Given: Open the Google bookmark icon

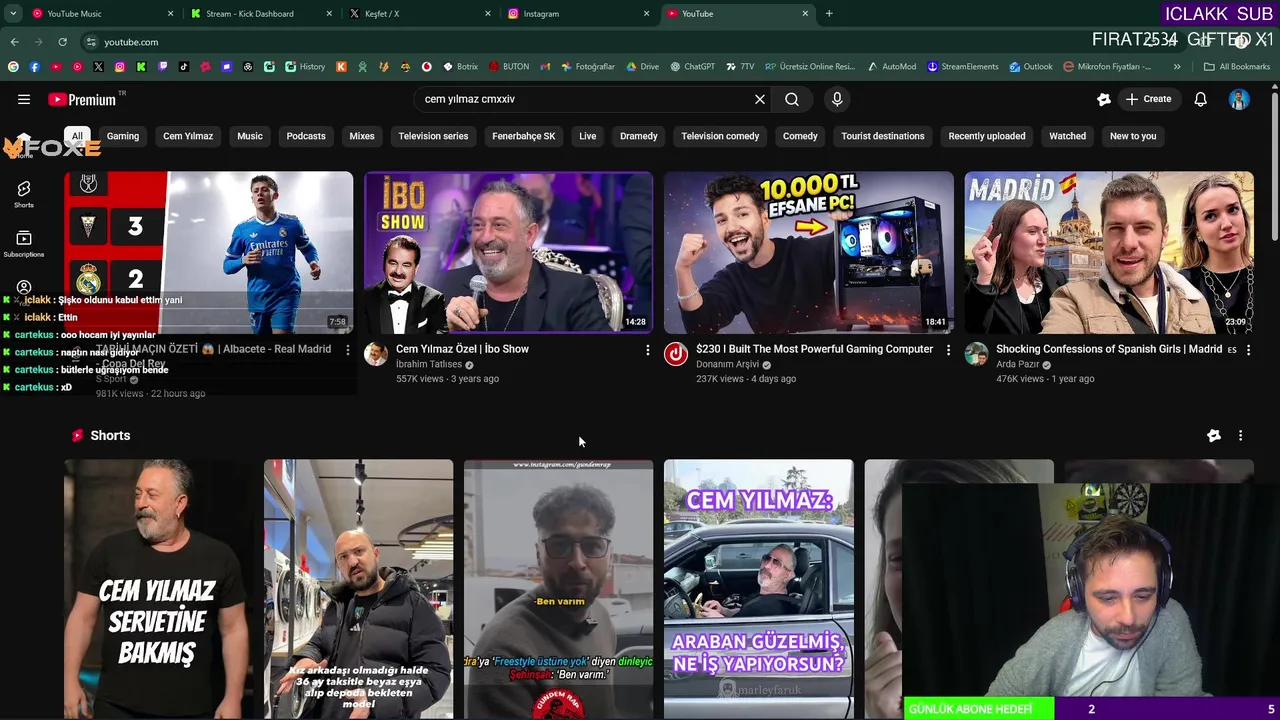Looking at the screenshot, I should pos(13,67).
